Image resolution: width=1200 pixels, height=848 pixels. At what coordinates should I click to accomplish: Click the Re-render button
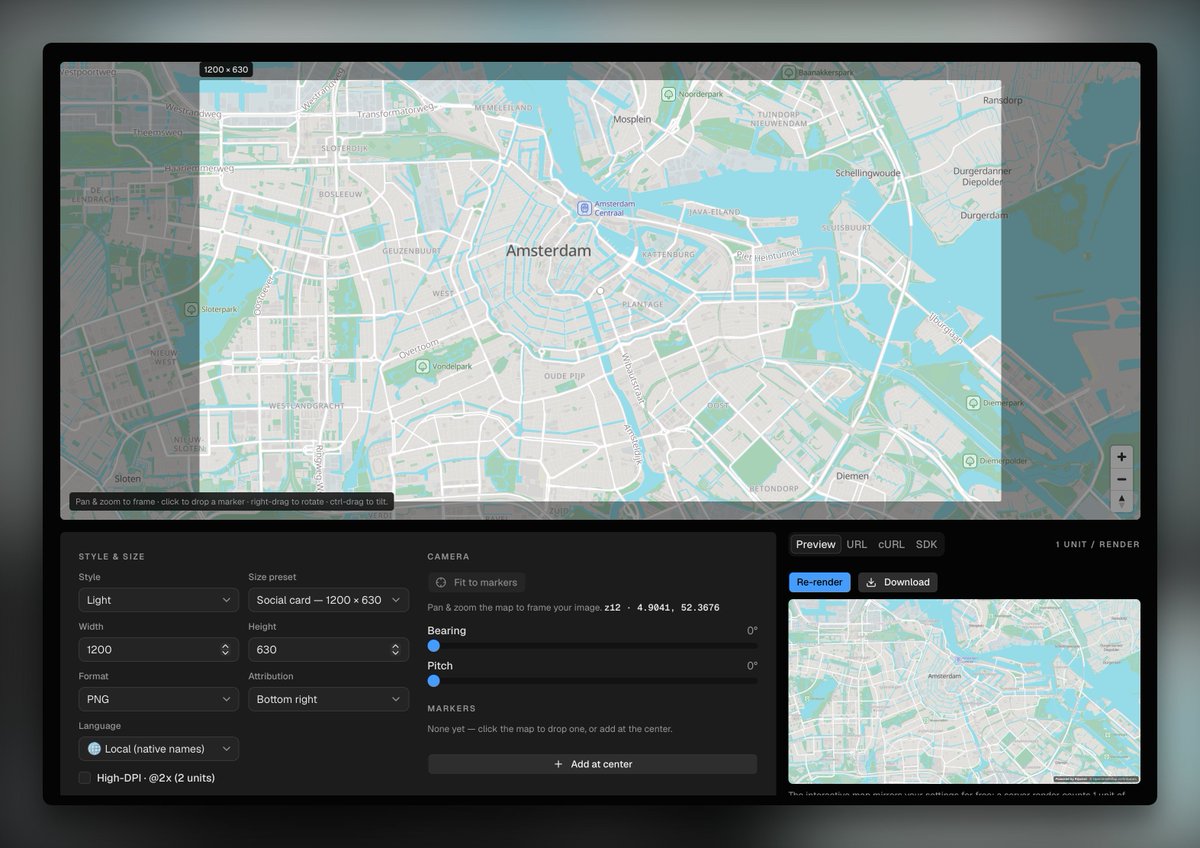[x=820, y=582]
